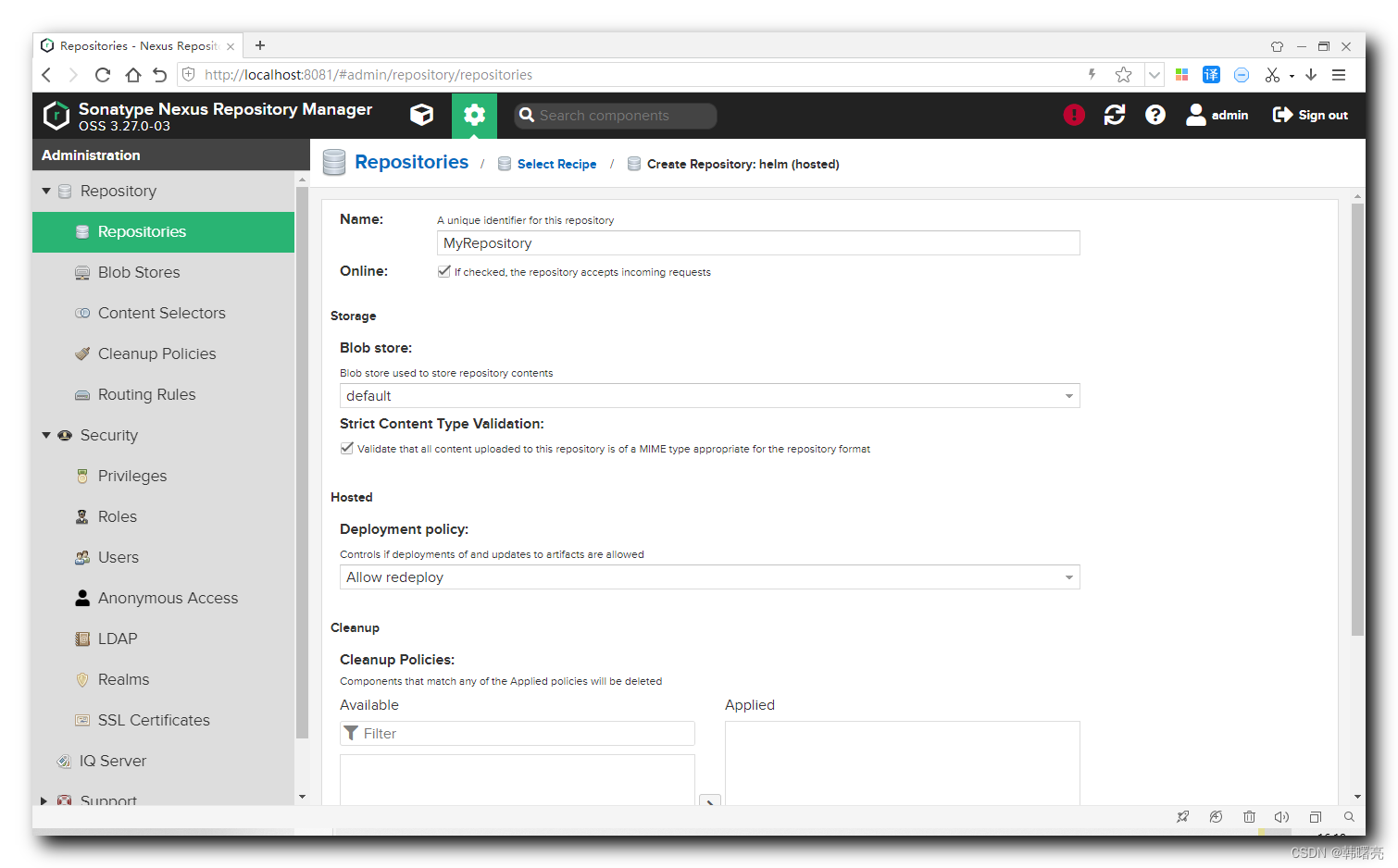
Task: Open the red system status alert icon
Action: pos(1074,115)
